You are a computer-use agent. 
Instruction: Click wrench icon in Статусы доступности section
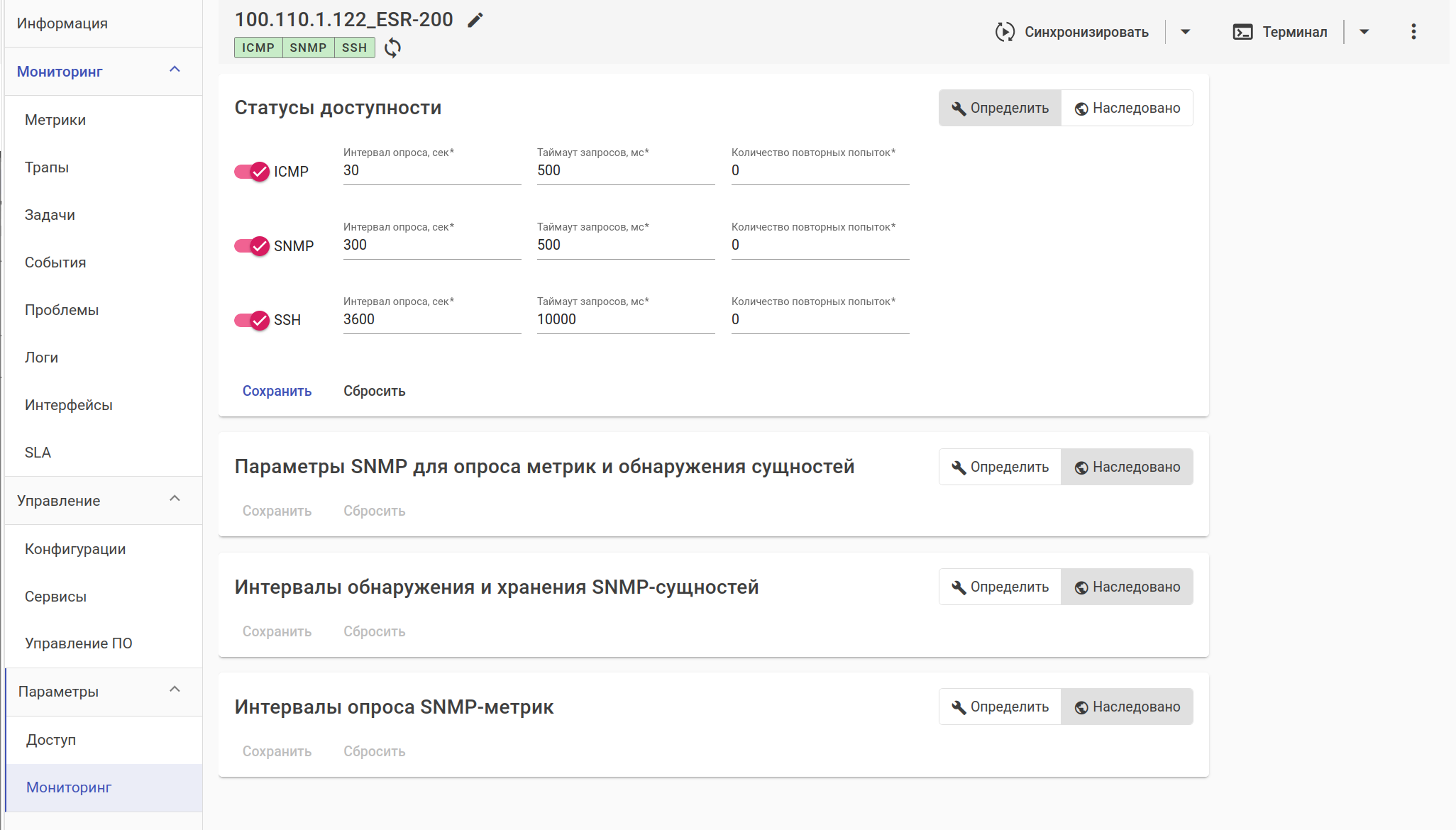click(x=959, y=109)
